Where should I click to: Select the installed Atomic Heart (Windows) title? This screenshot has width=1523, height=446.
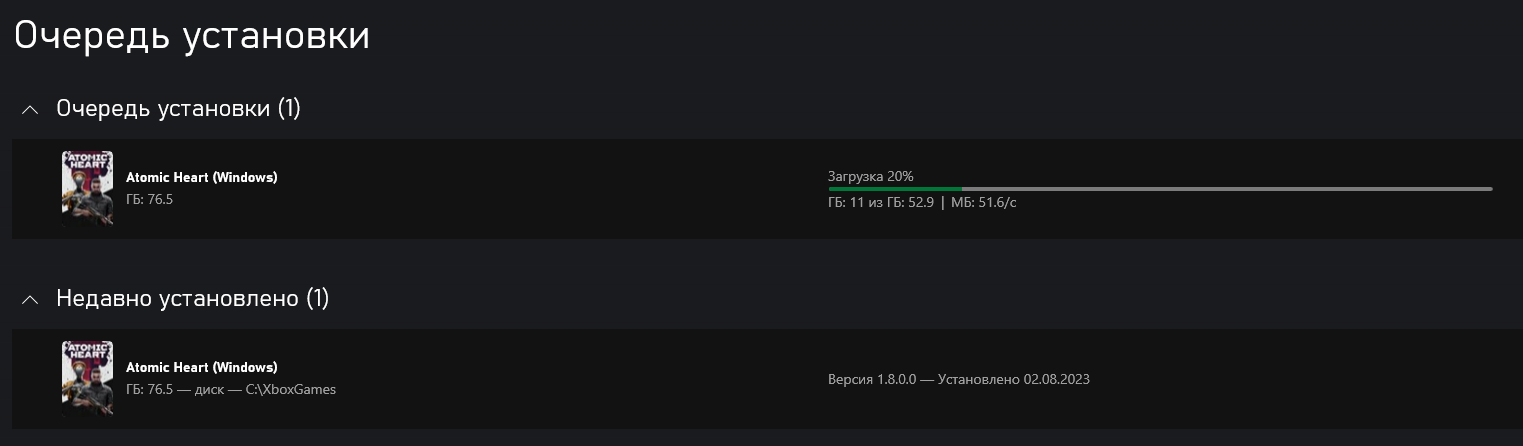(x=201, y=368)
